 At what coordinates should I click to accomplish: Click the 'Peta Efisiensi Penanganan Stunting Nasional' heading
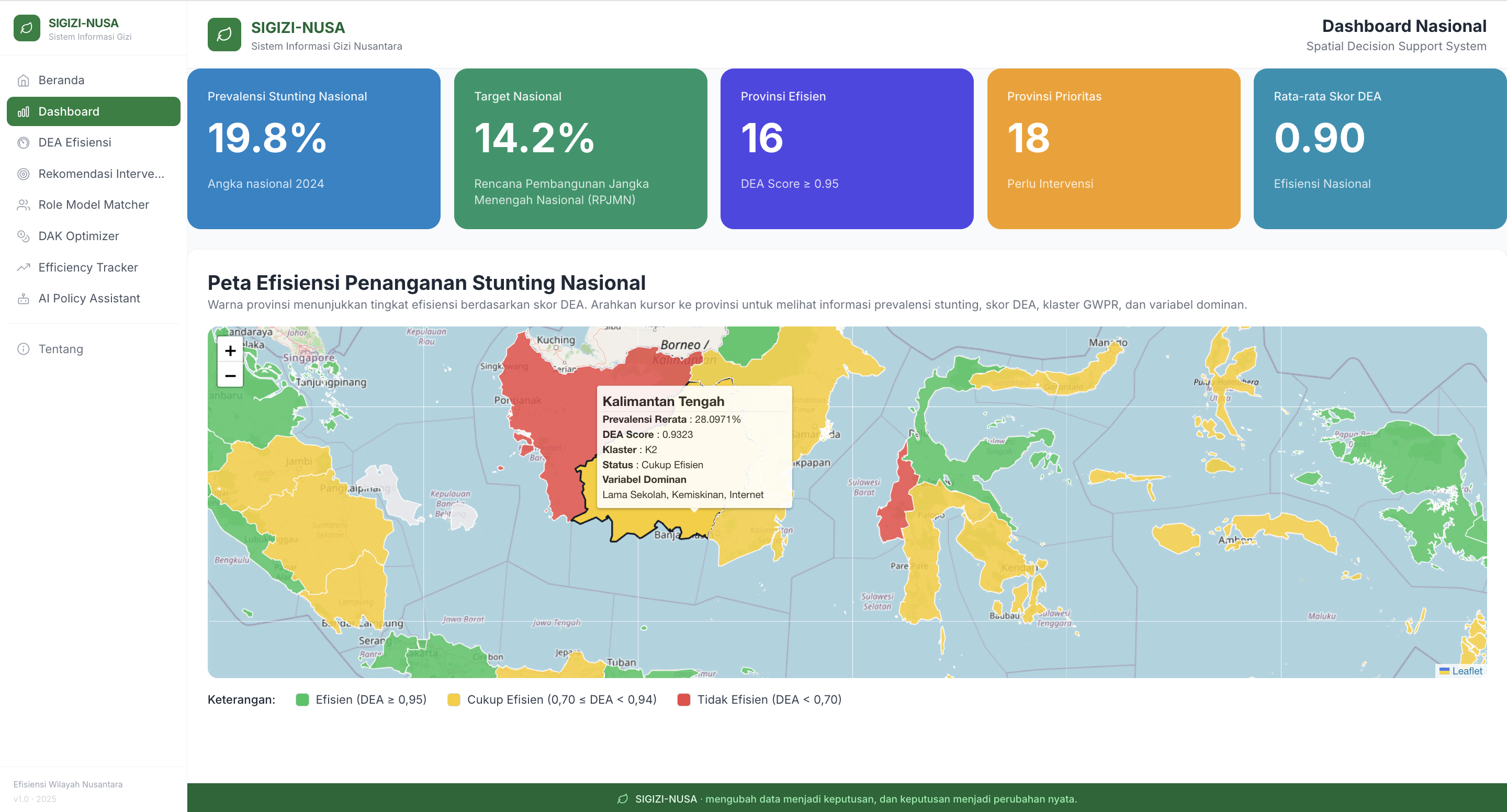click(x=426, y=283)
